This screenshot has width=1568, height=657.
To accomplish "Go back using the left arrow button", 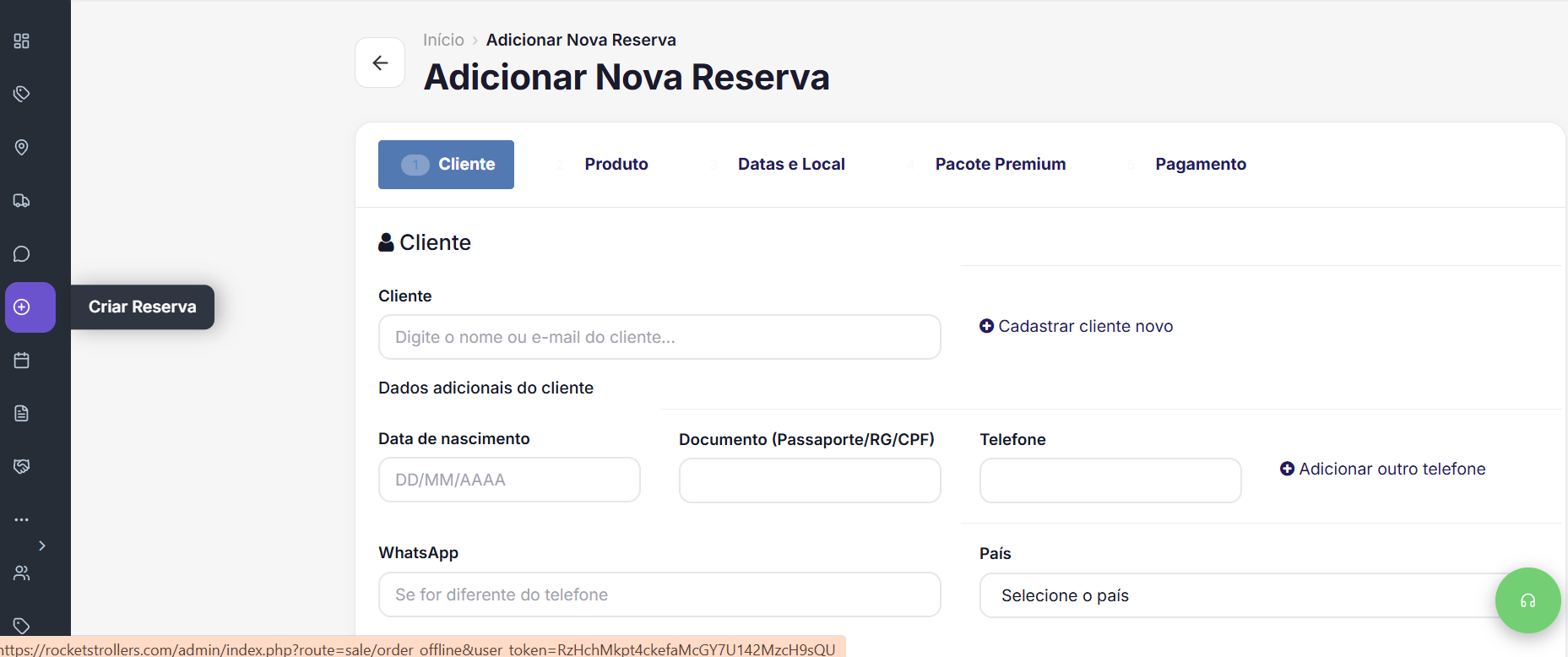I will (380, 62).
